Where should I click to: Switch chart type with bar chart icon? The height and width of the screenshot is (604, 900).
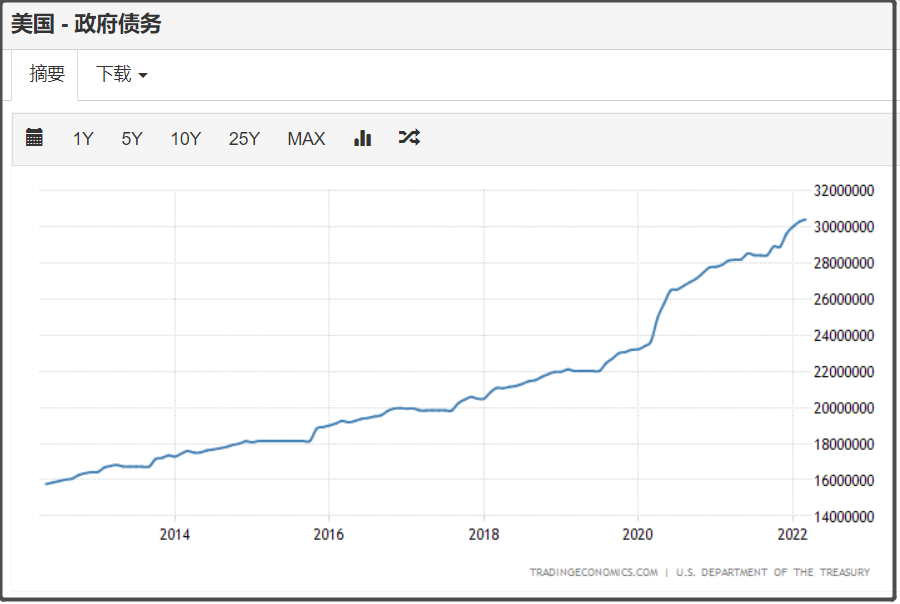363,138
